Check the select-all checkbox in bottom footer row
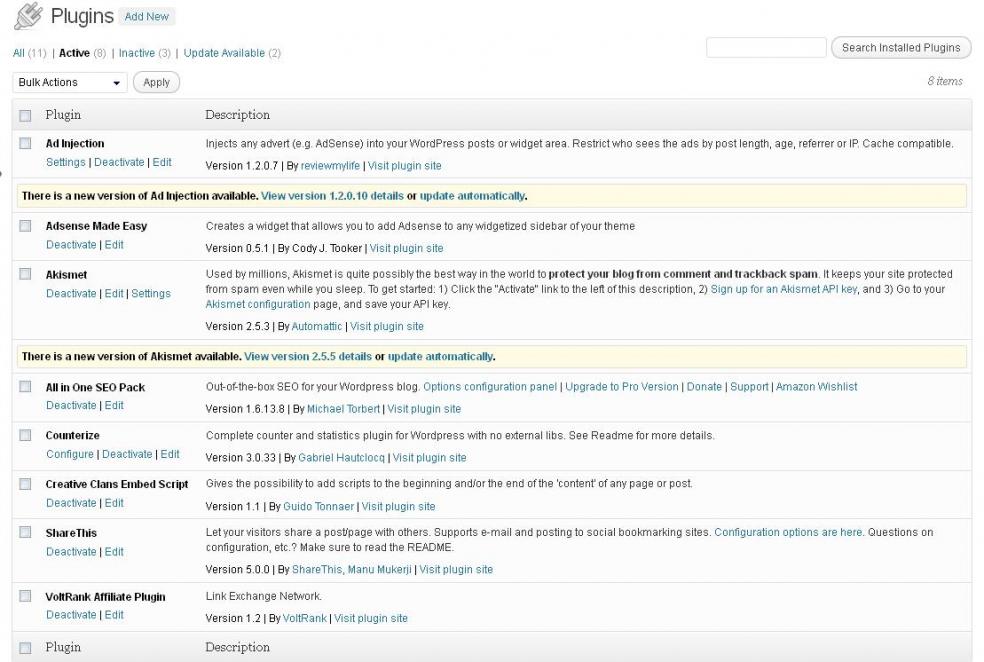The image size is (984, 662). click(25, 648)
